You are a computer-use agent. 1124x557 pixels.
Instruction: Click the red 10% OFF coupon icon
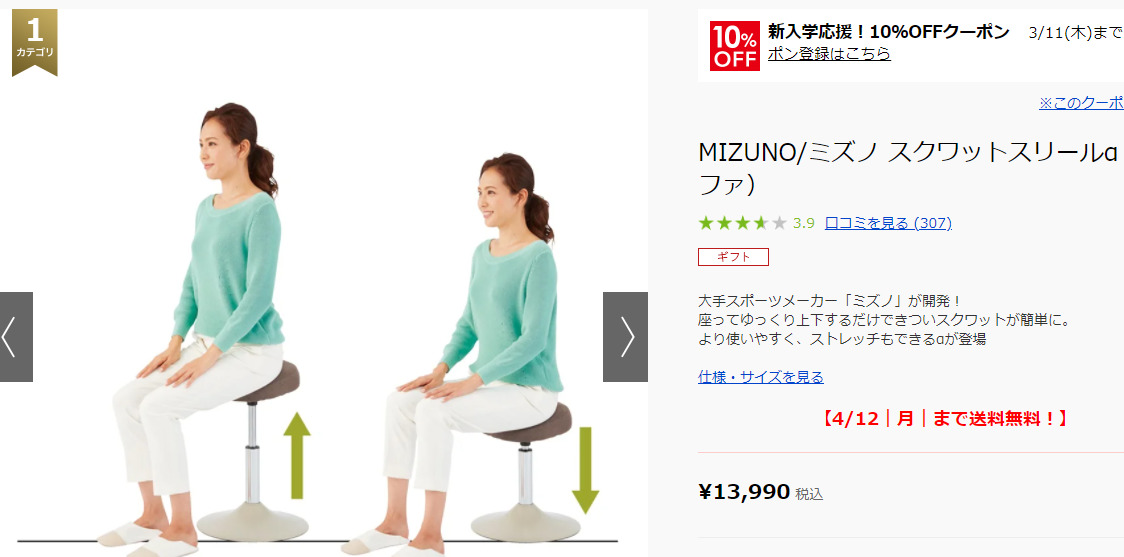point(735,46)
